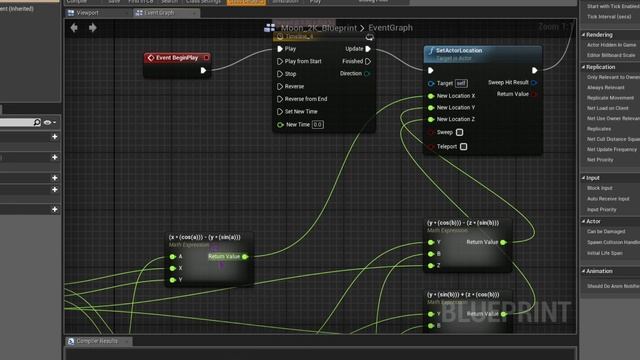
Task: Click the Timeline Direction output pin
Action: click(x=367, y=73)
